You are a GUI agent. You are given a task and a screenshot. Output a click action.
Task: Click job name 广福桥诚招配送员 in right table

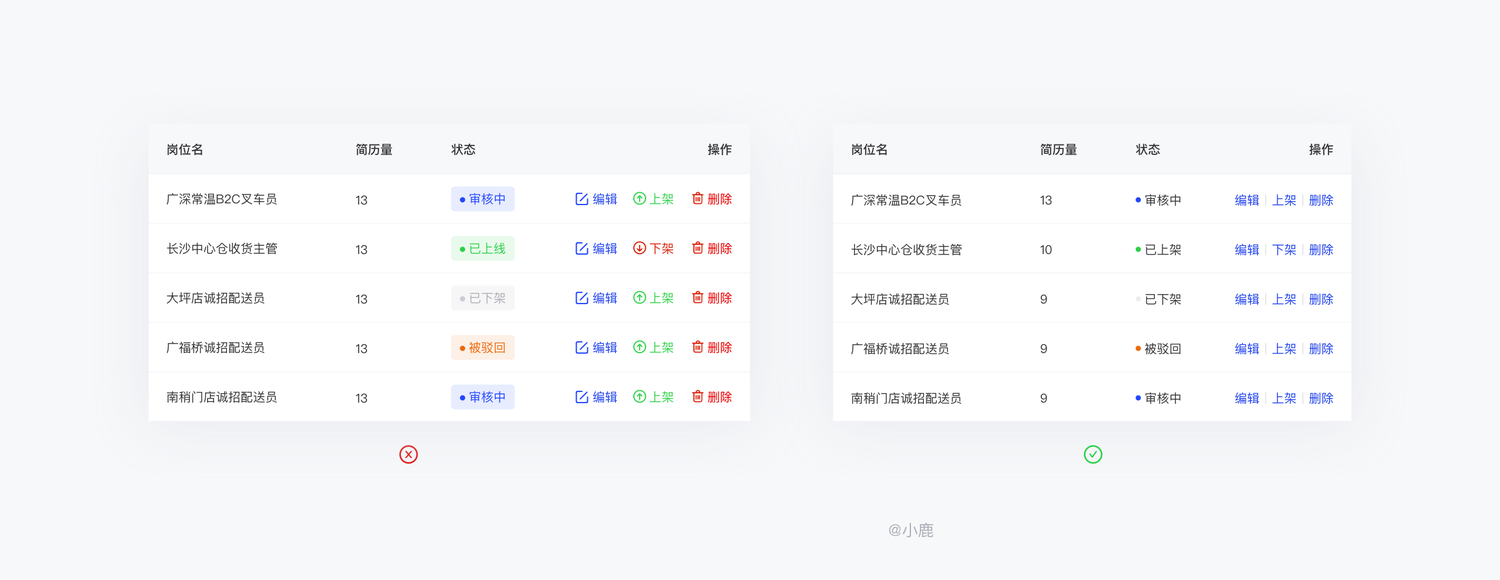[x=900, y=349]
